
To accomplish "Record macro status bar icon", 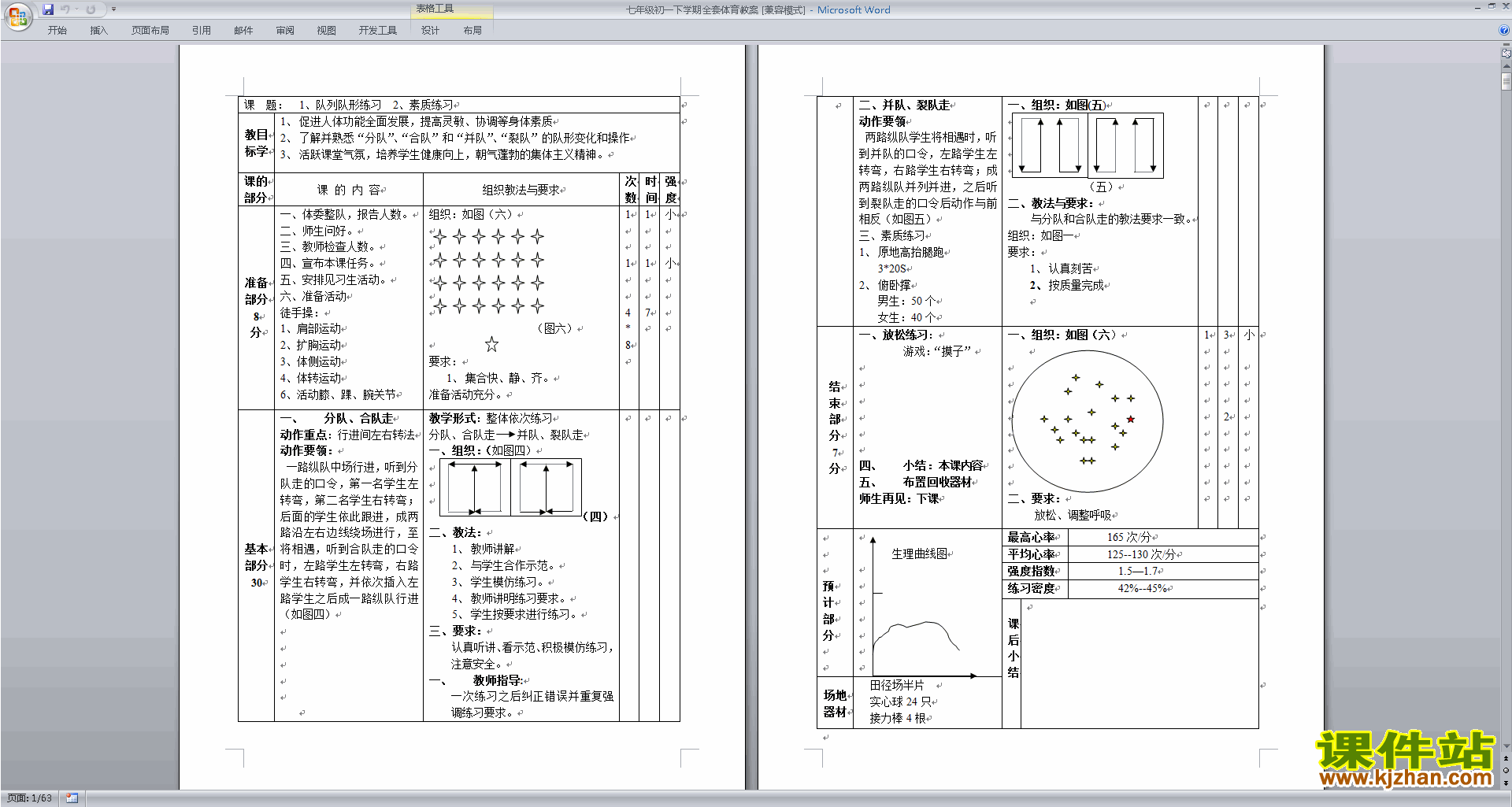I will pos(72,798).
